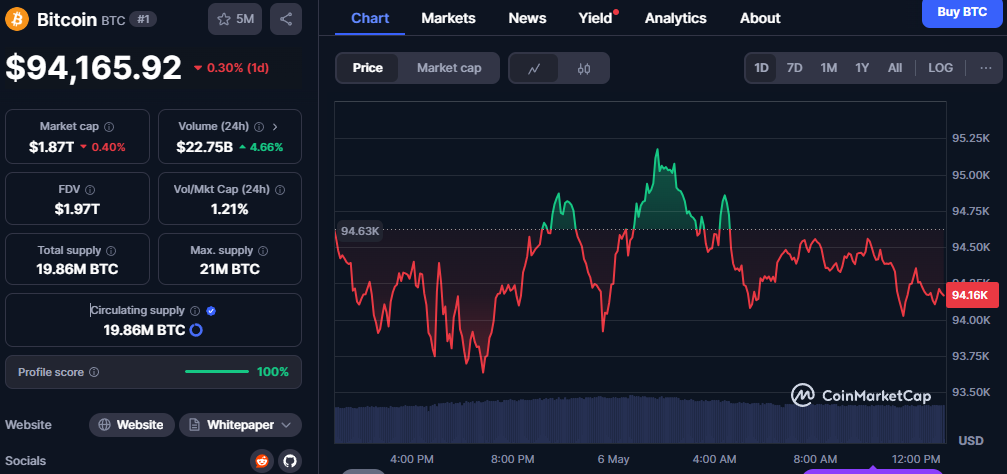Switch to the News tab

(x=527, y=18)
